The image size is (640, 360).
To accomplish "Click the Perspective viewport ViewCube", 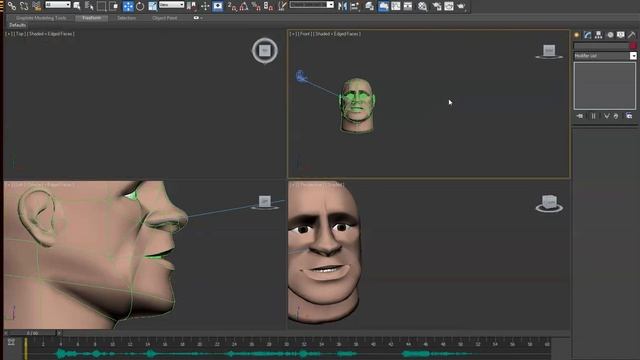I will [x=549, y=204].
